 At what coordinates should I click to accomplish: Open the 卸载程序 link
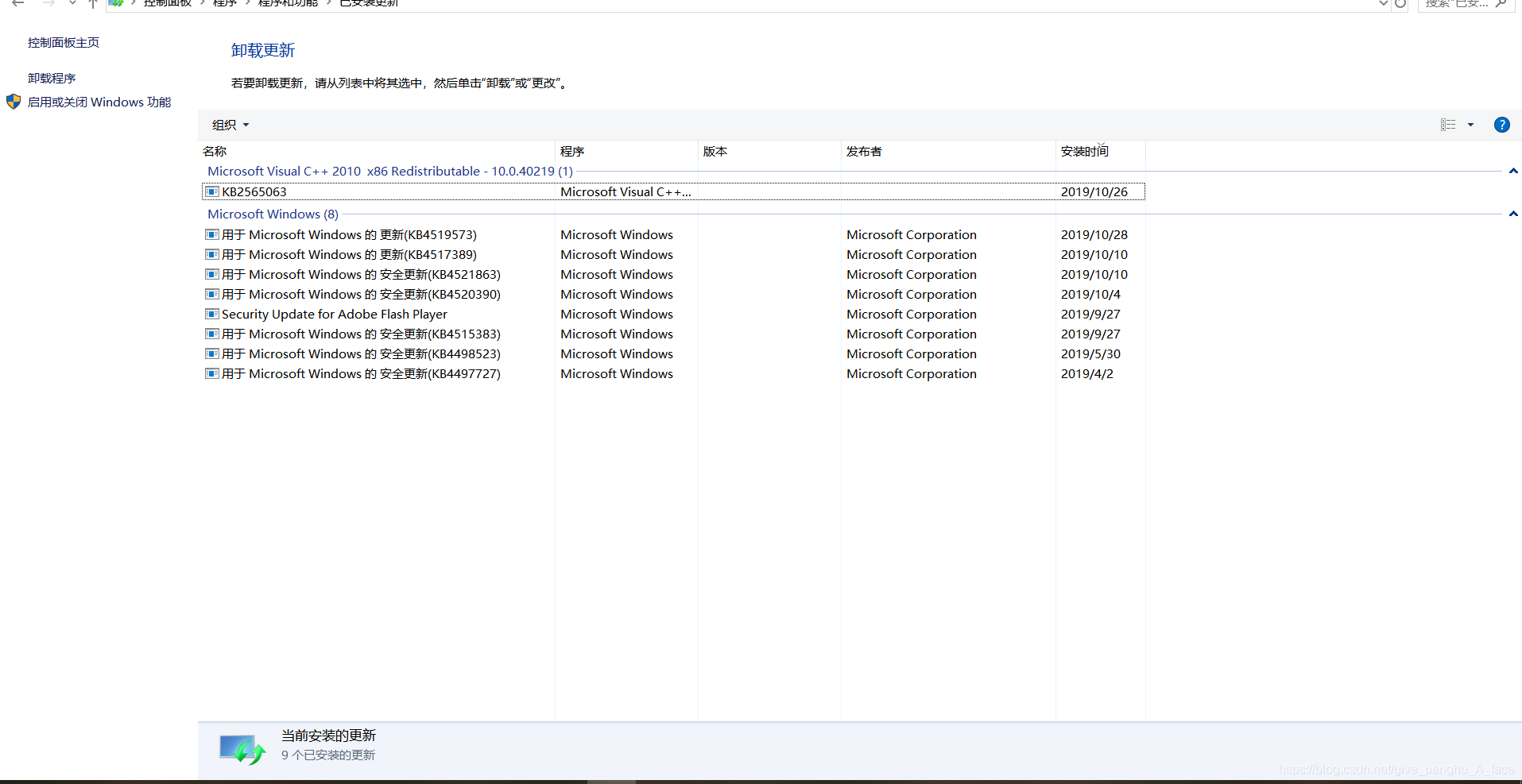click(51, 77)
